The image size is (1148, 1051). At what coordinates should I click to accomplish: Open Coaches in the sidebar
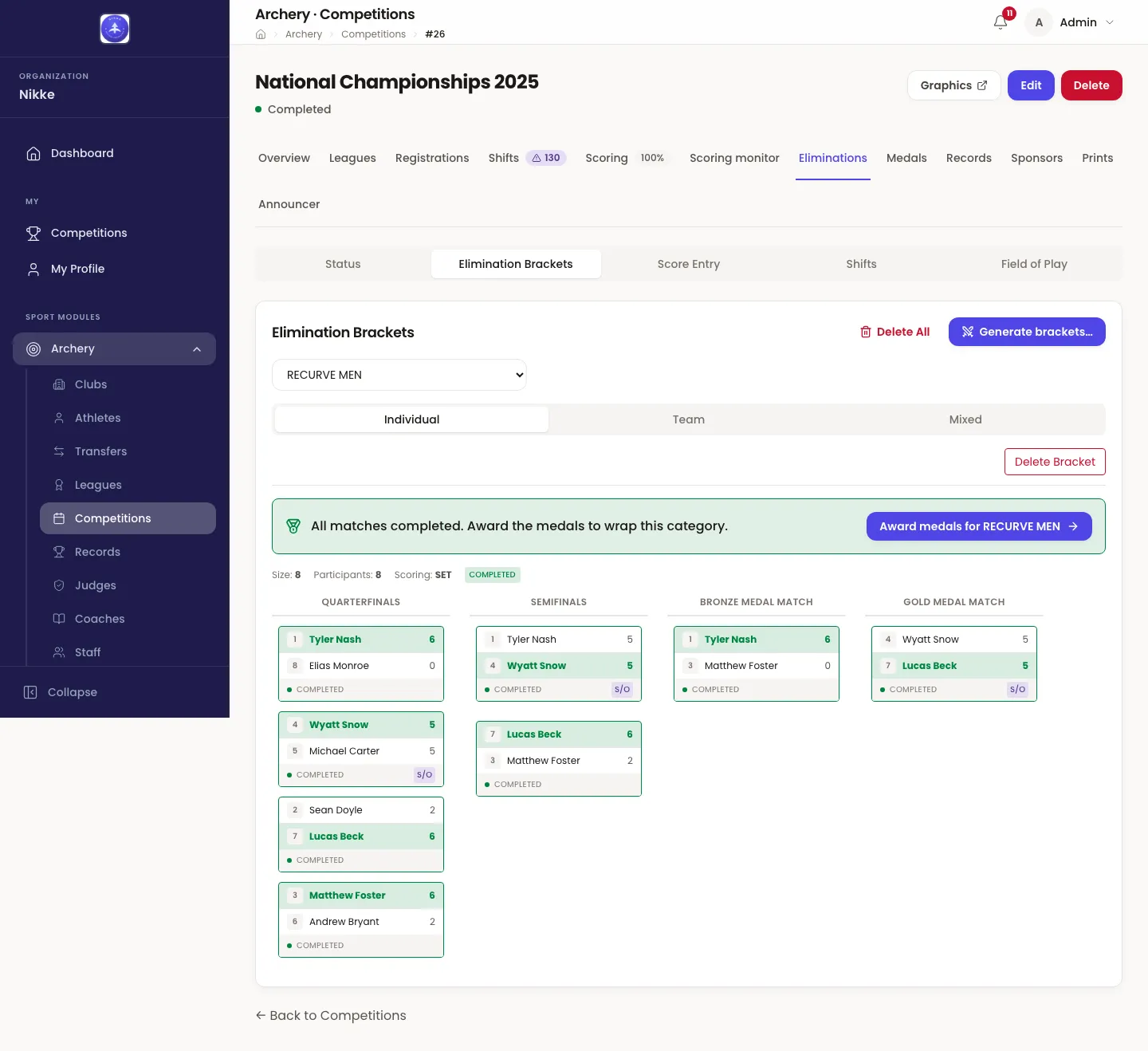128,619
